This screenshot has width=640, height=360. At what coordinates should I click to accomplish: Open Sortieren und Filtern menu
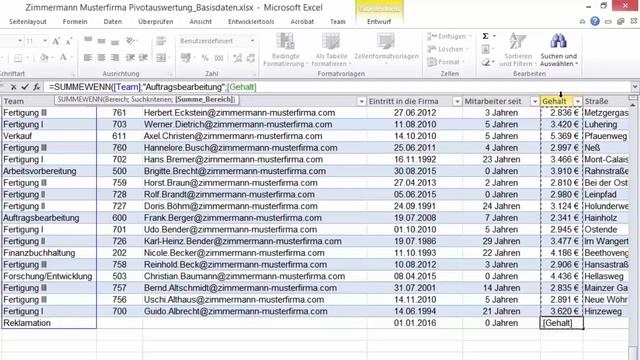click(x=518, y=51)
